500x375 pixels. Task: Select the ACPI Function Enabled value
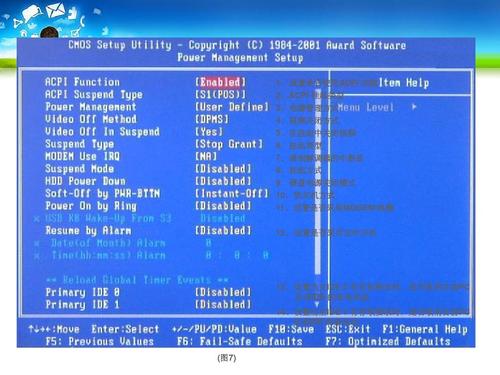[220, 82]
